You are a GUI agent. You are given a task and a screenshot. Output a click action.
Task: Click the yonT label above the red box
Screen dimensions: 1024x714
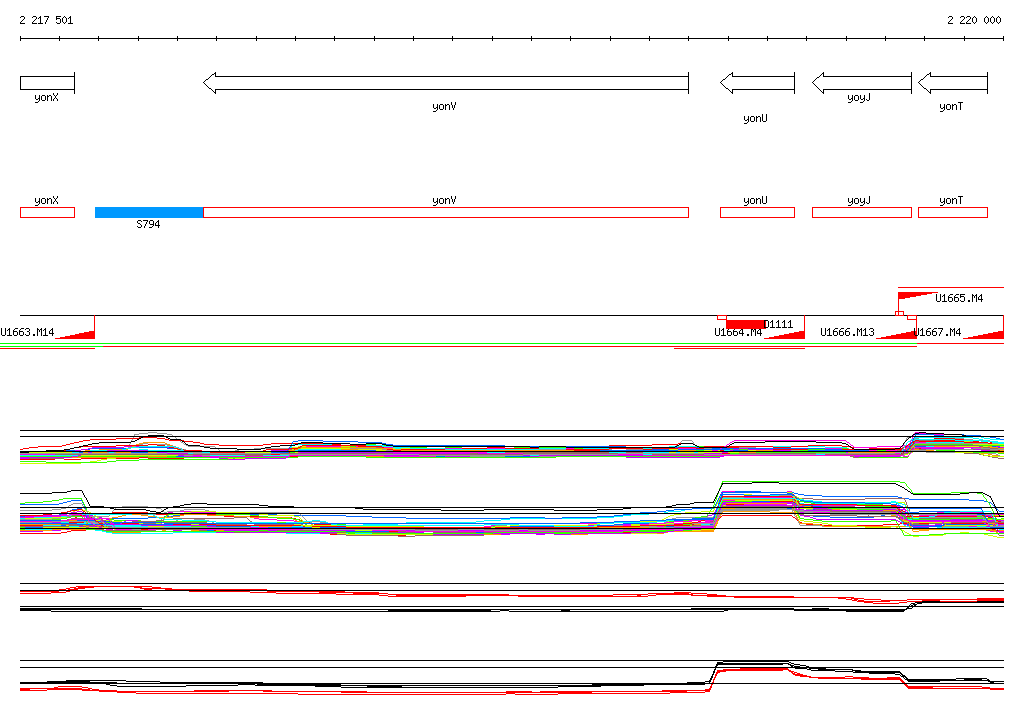pyautogui.click(x=951, y=201)
